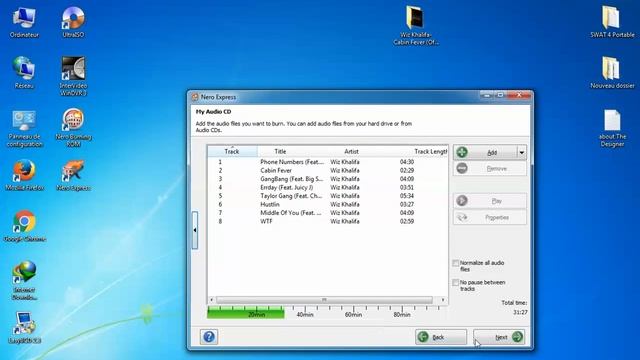
Task: Sort by the Artist column header
Action: click(x=351, y=151)
